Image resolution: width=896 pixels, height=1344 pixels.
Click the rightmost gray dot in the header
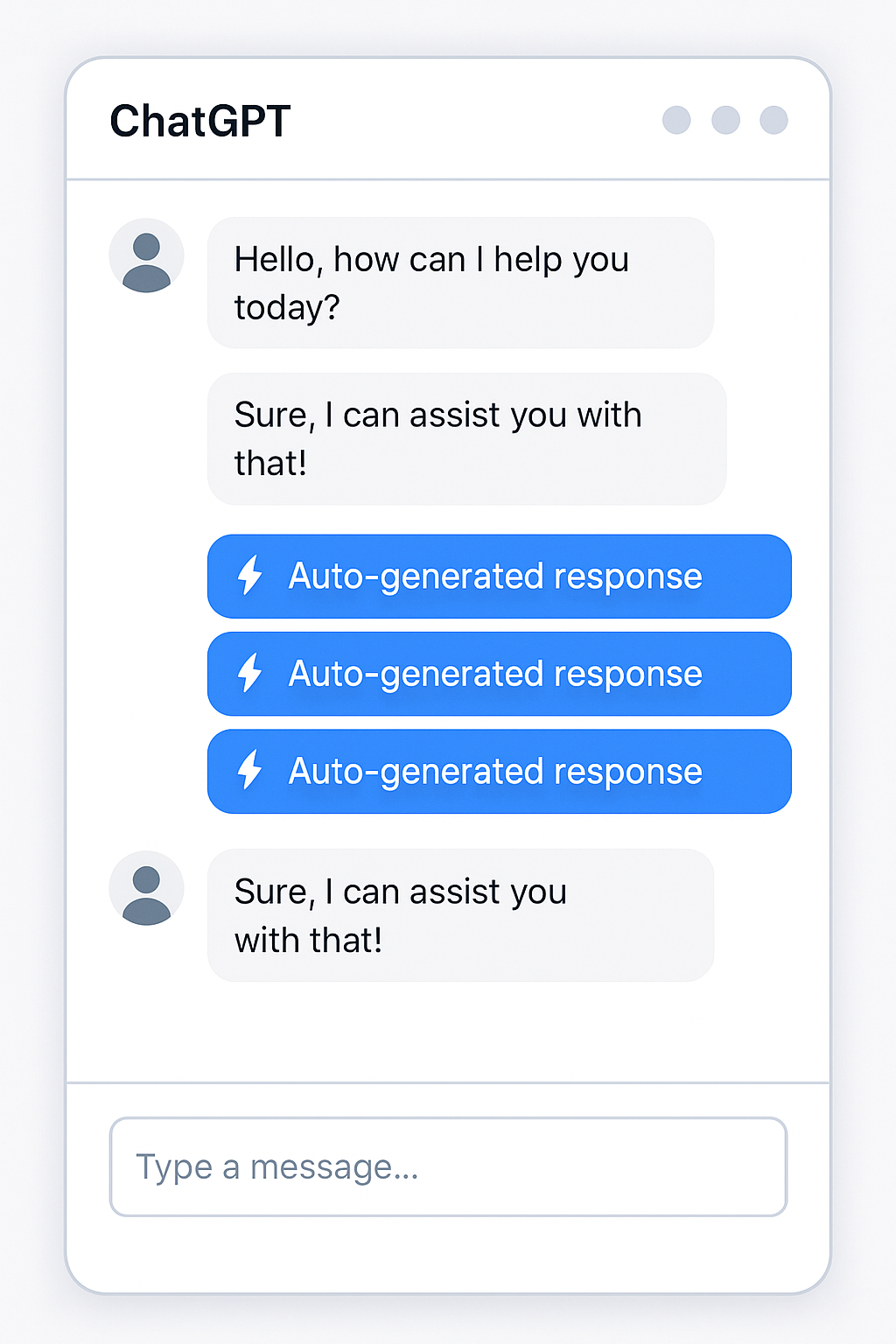pos(773,120)
